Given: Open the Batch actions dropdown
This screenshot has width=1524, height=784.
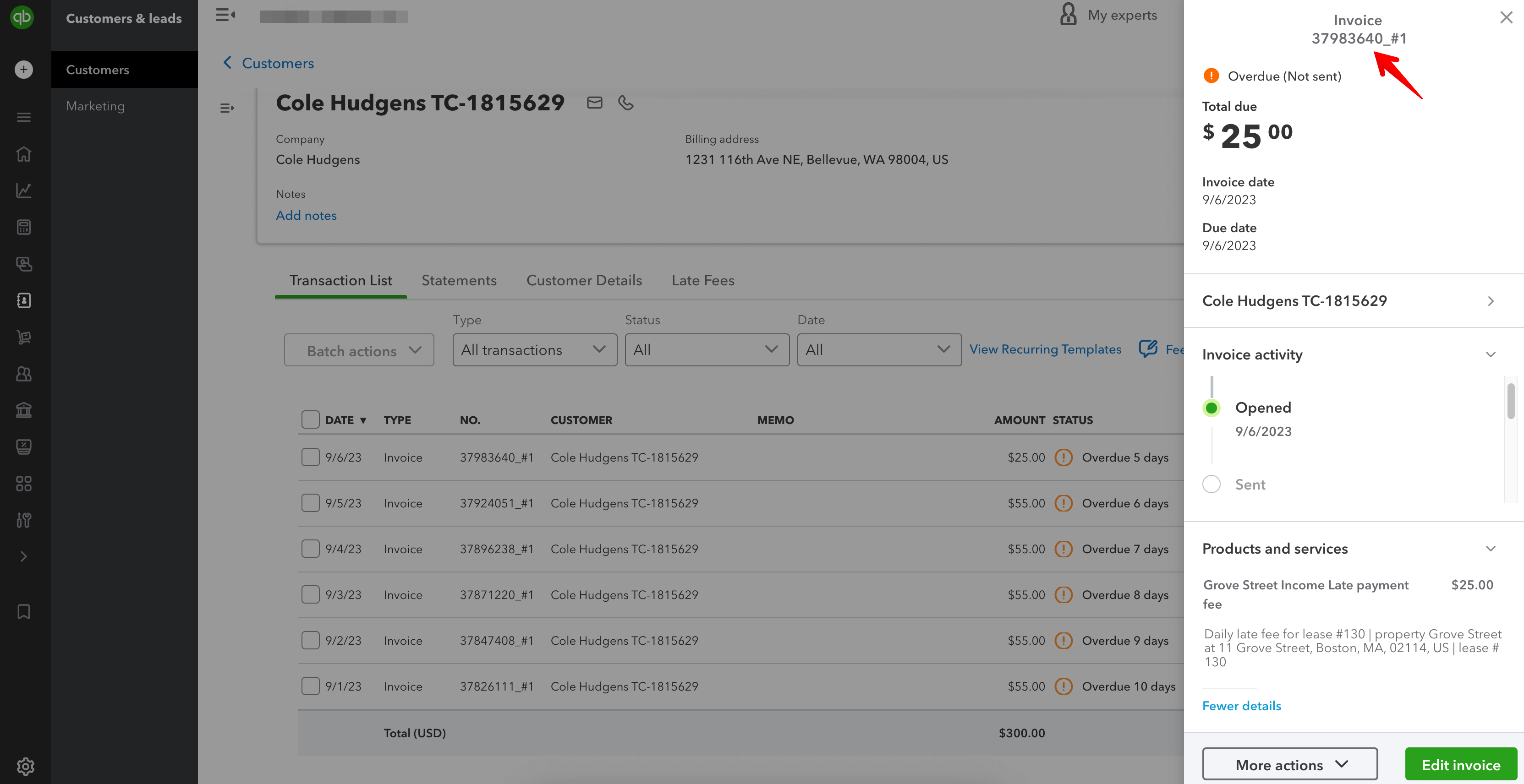Looking at the screenshot, I should click(358, 350).
